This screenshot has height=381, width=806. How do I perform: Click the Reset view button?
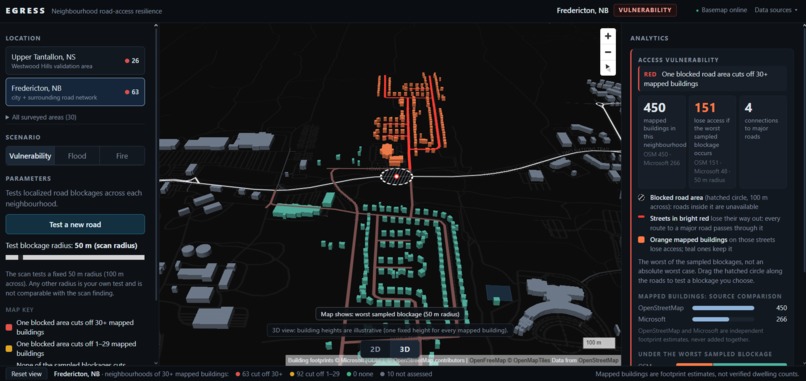tap(26, 374)
